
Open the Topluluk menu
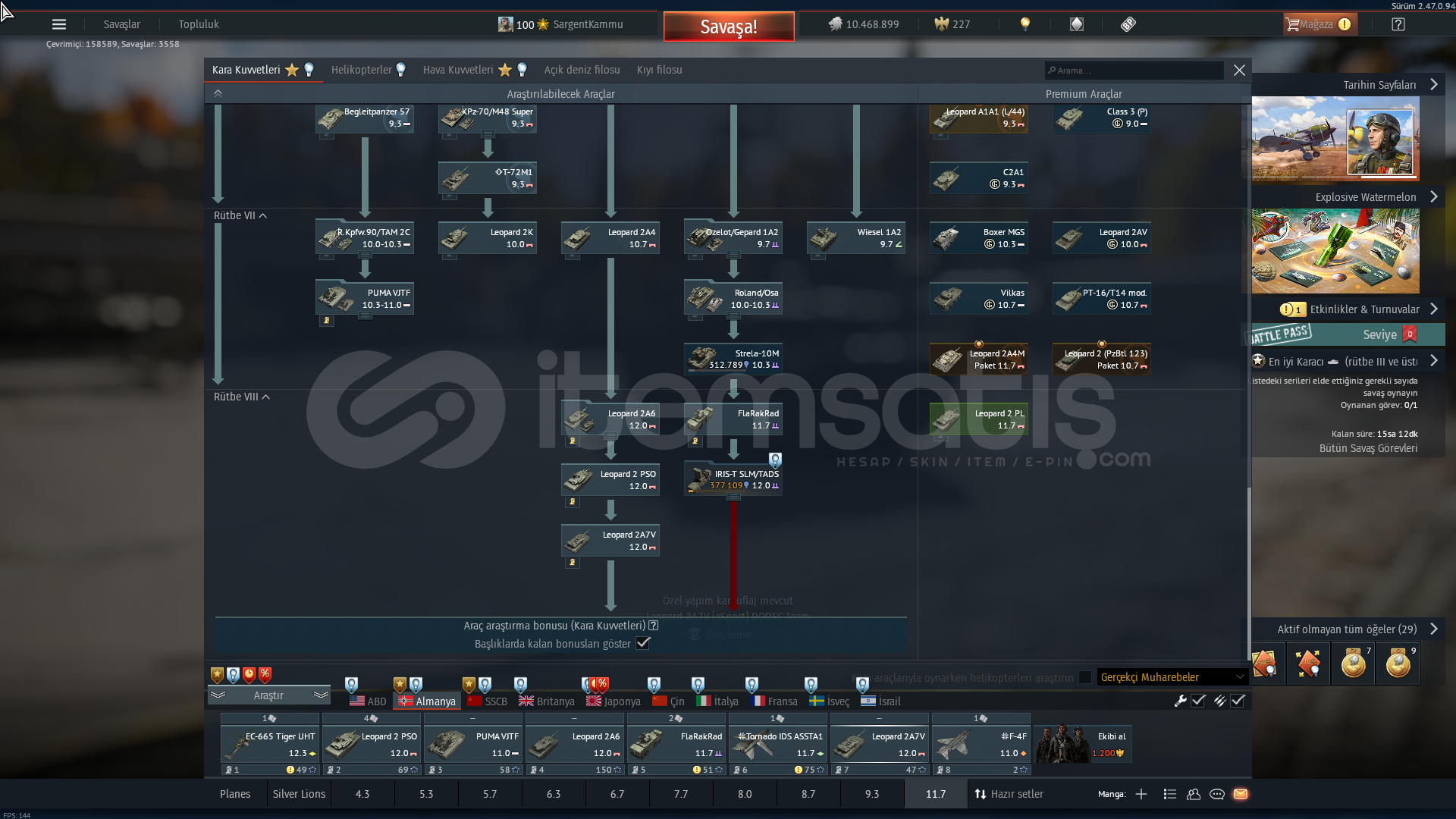(199, 24)
